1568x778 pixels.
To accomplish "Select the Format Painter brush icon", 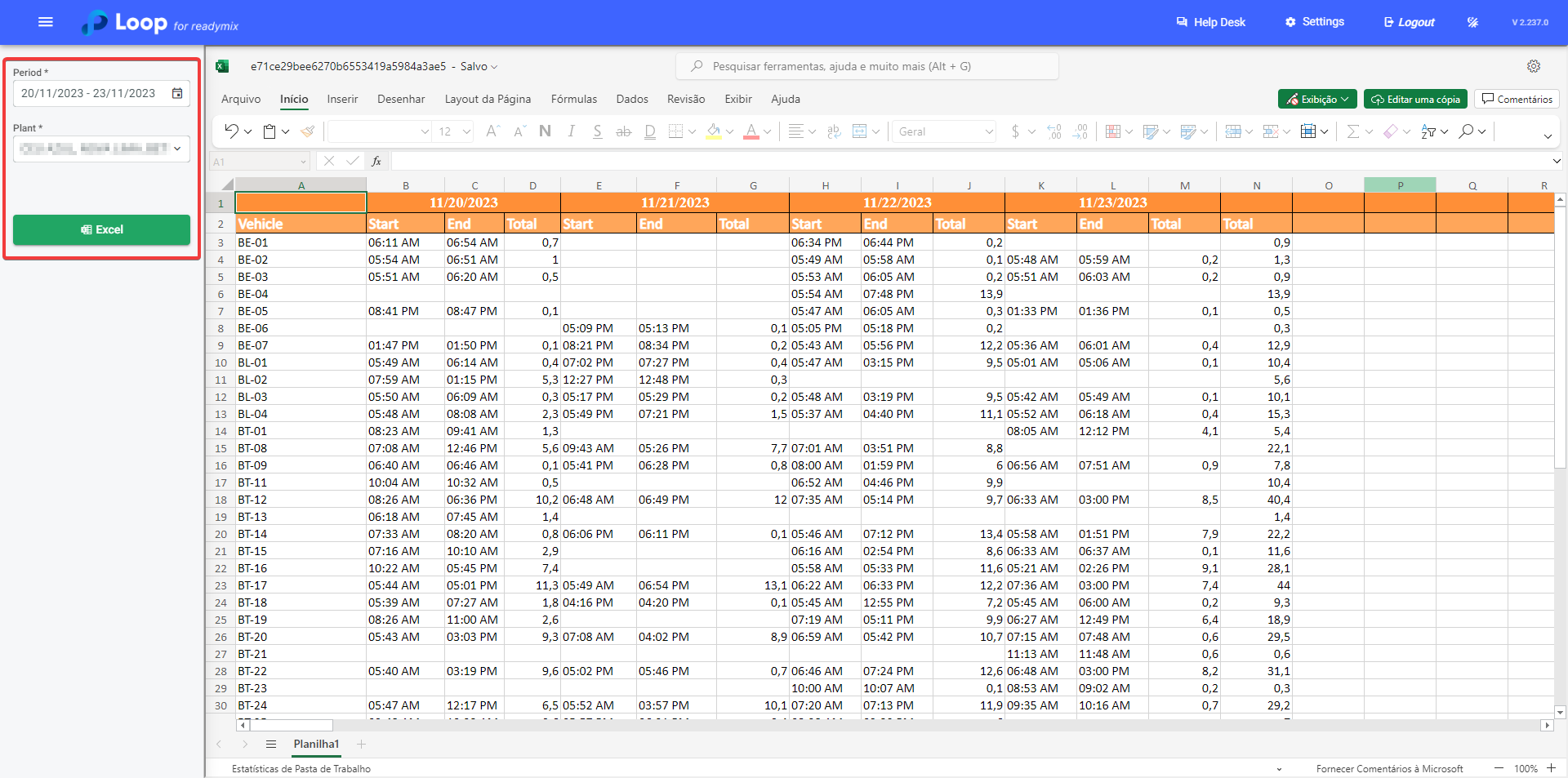I will pyautogui.click(x=308, y=131).
